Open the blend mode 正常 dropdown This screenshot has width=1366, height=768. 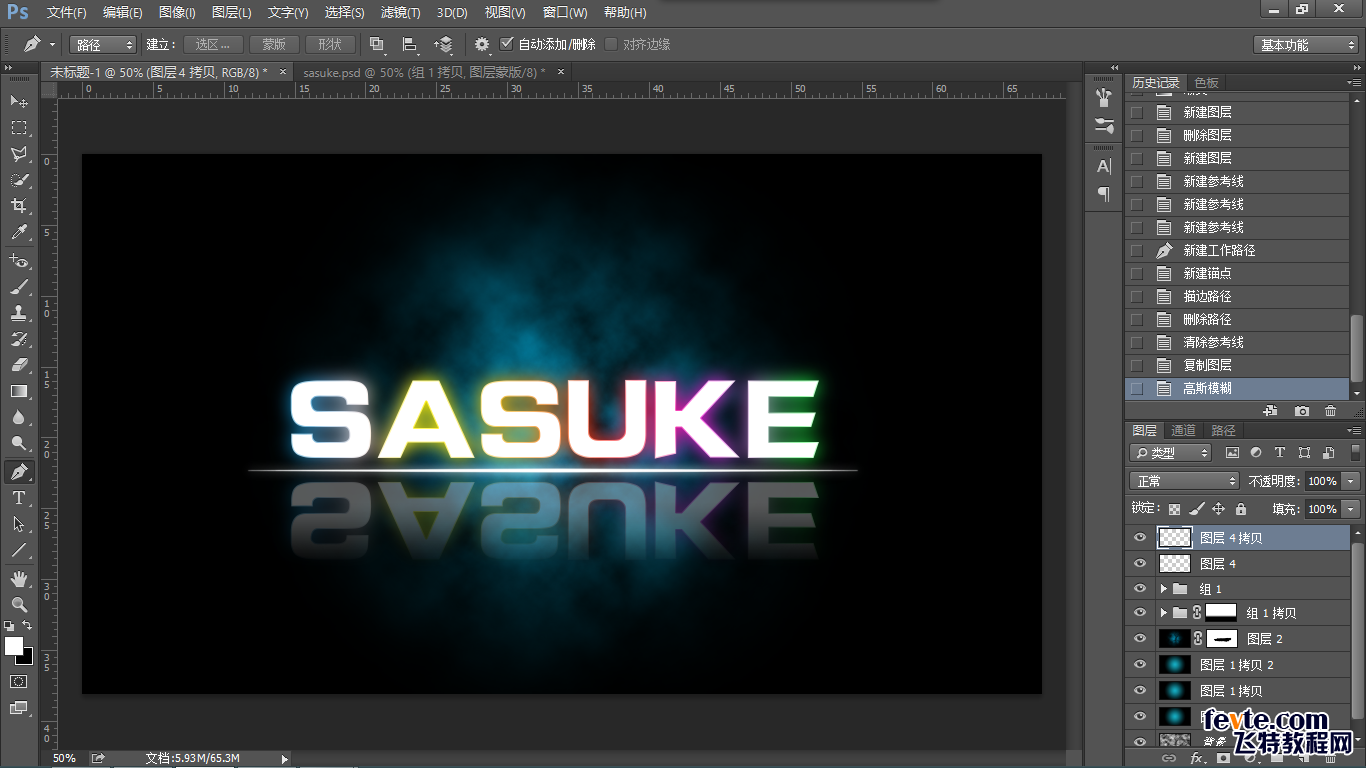[1184, 481]
